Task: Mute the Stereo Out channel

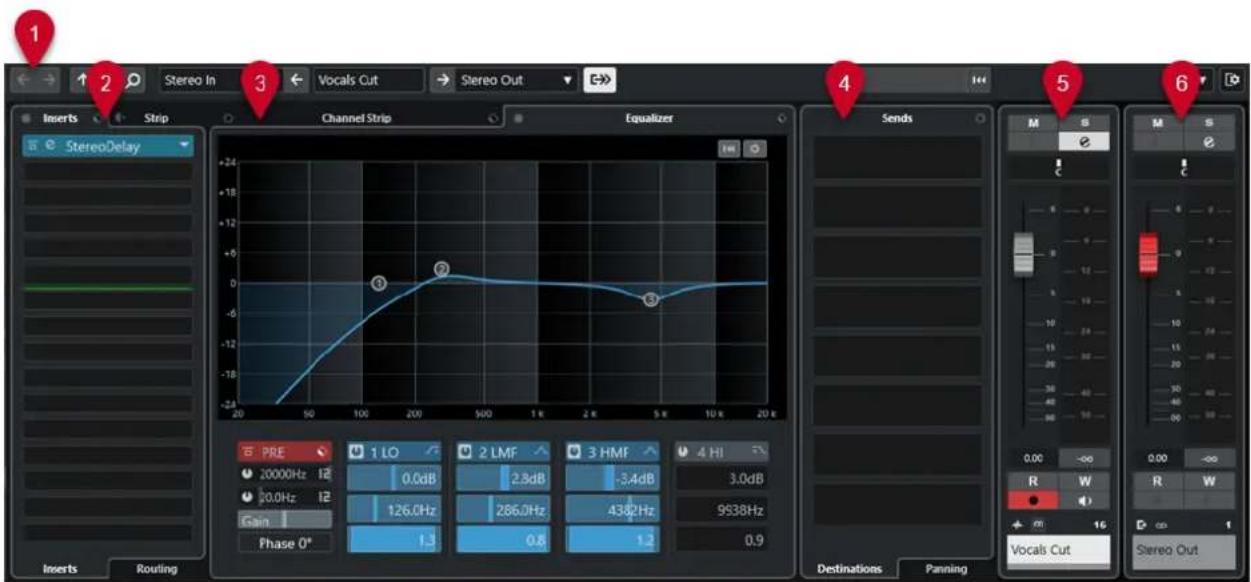Action: (1157, 122)
